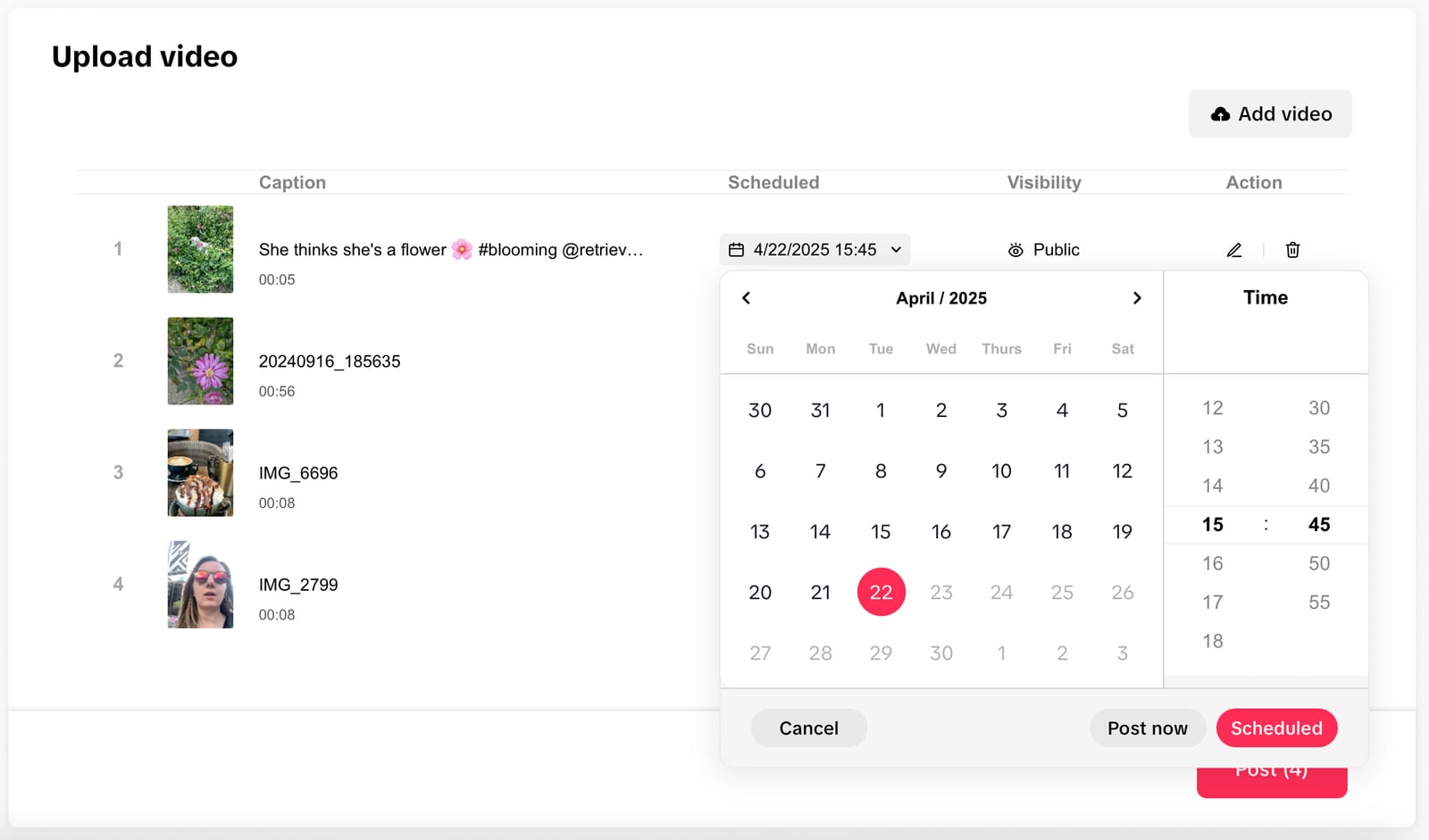Click the cloud upload icon on Add video
Screen dimensions: 1429x840
(x=1220, y=113)
